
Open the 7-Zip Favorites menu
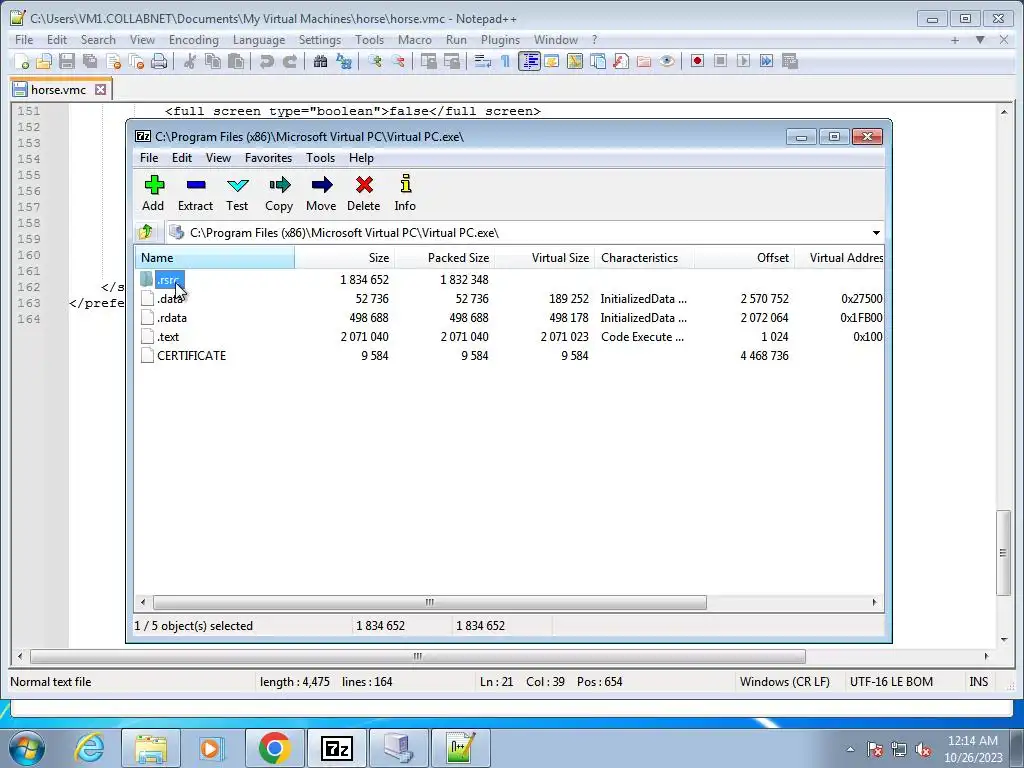(x=268, y=157)
